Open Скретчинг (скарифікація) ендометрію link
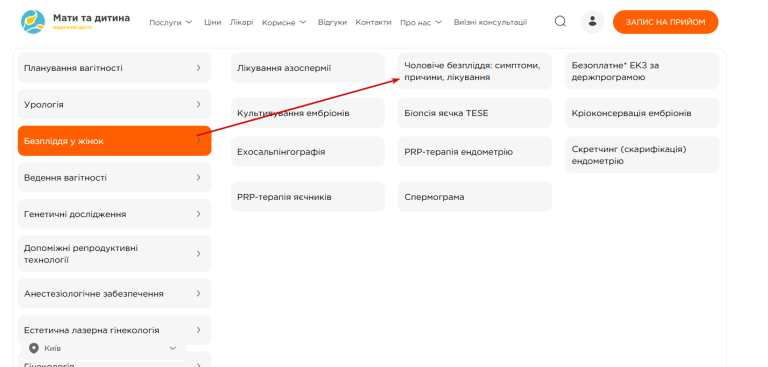This screenshot has height=367, width=768. click(x=642, y=155)
